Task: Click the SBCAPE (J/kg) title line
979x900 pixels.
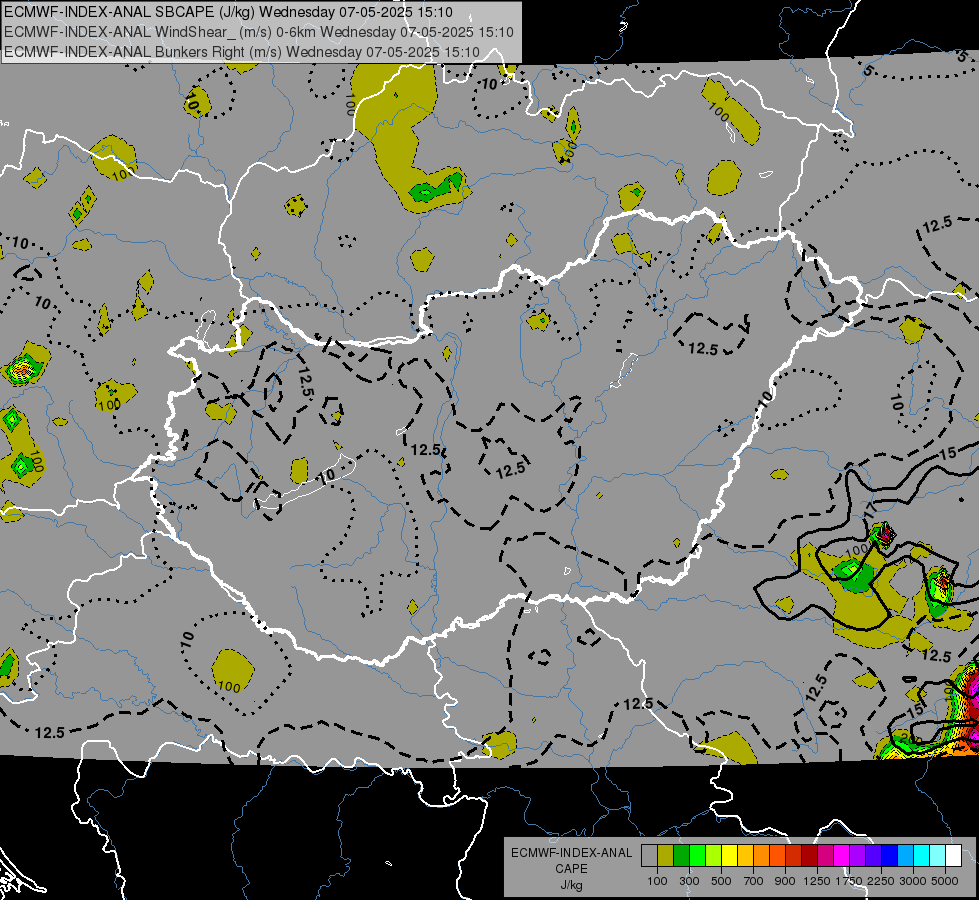Action: tap(229, 12)
